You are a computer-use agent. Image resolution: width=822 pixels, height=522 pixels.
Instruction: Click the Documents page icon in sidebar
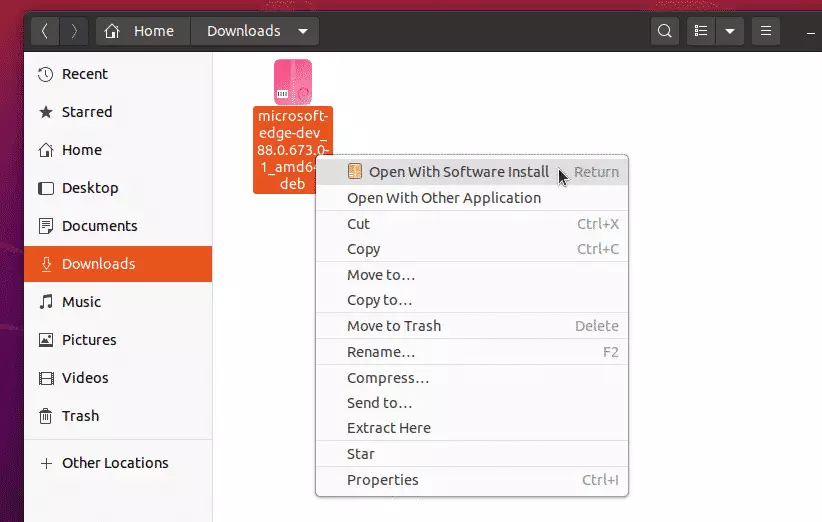click(x=46, y=226)
